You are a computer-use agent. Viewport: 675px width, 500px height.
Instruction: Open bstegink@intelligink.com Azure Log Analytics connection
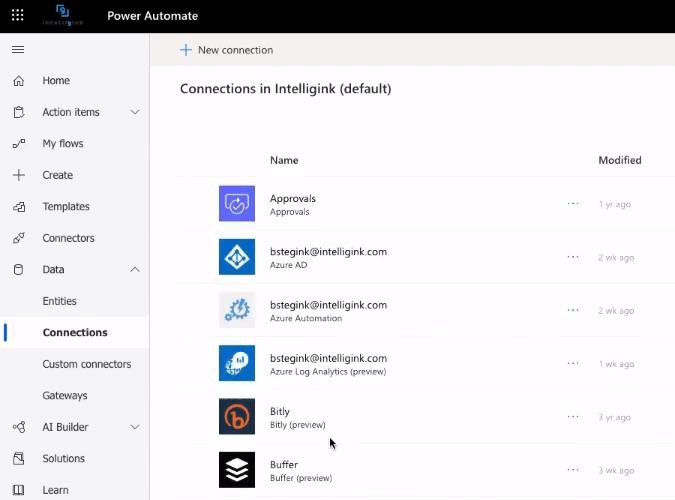click(328, 358)
